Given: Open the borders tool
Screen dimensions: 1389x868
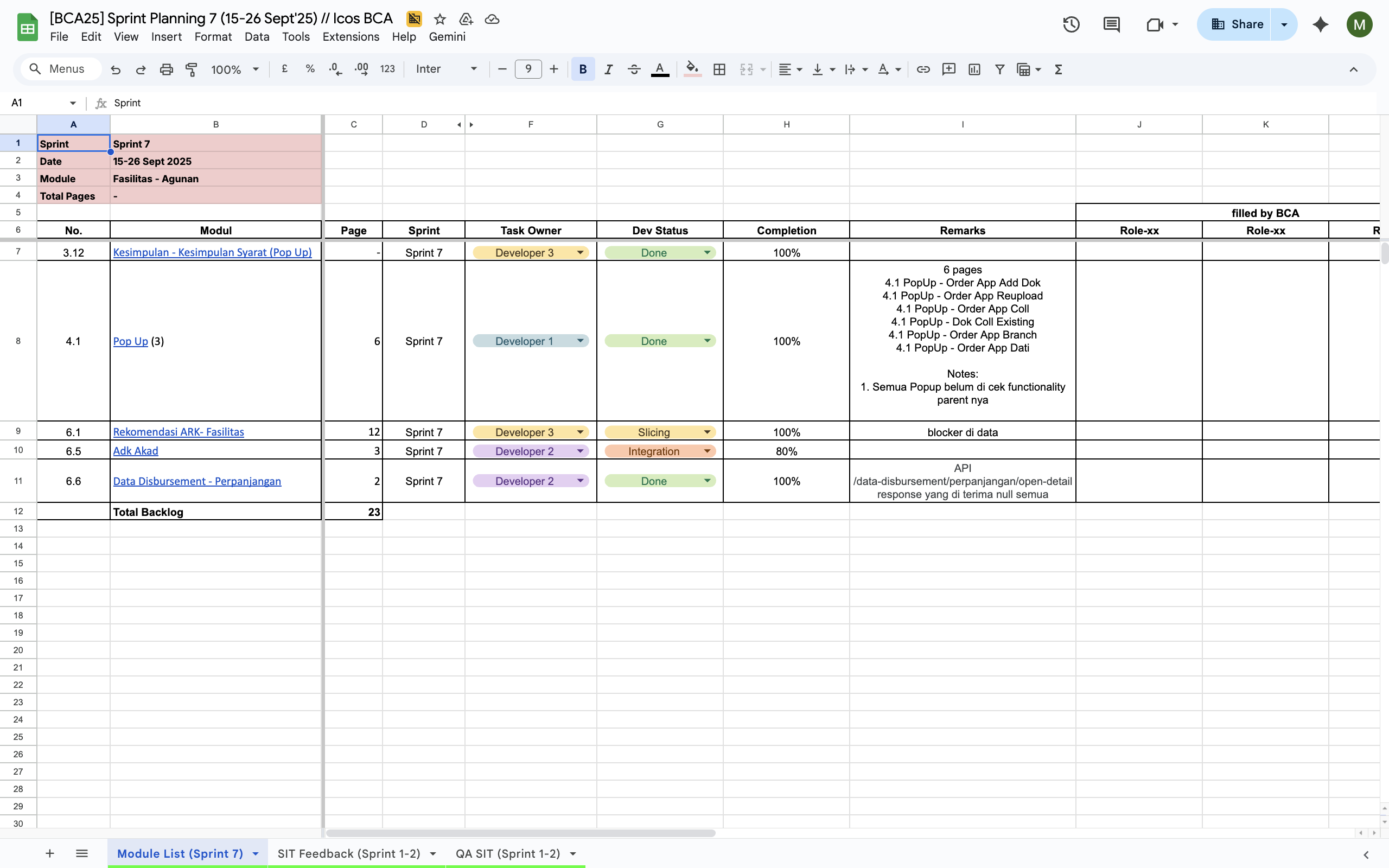Looking at the screenshot, I should [x=719, y=69].
